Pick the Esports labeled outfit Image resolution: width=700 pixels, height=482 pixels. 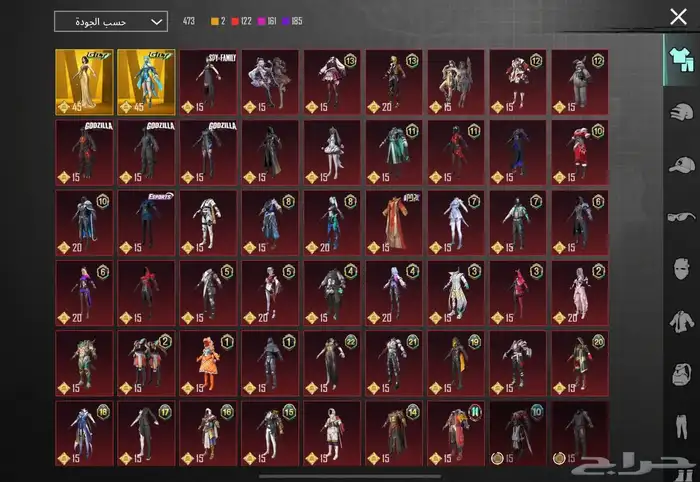coord(146,222)
